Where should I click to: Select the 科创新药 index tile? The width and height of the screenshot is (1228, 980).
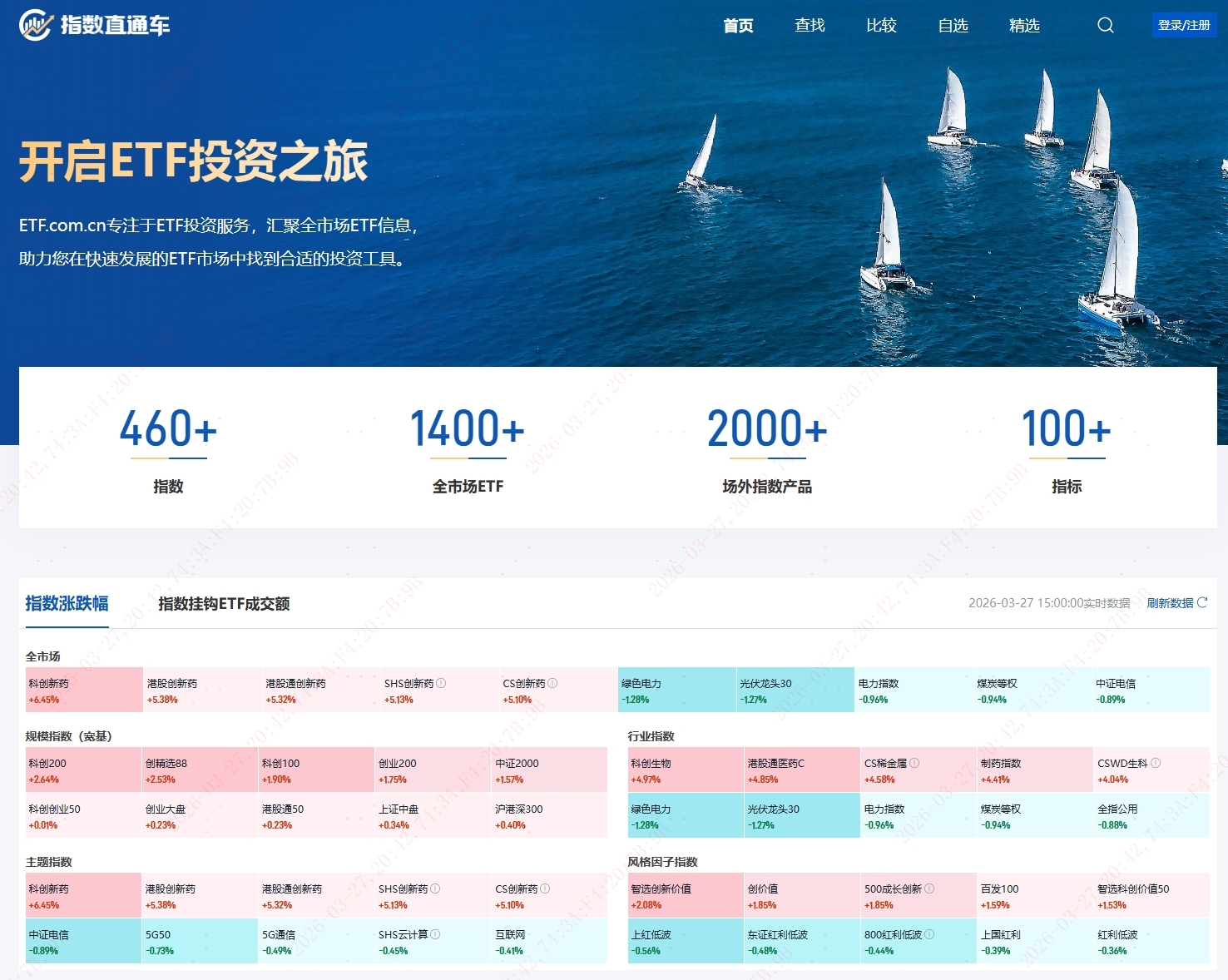[x=83, y=690]
